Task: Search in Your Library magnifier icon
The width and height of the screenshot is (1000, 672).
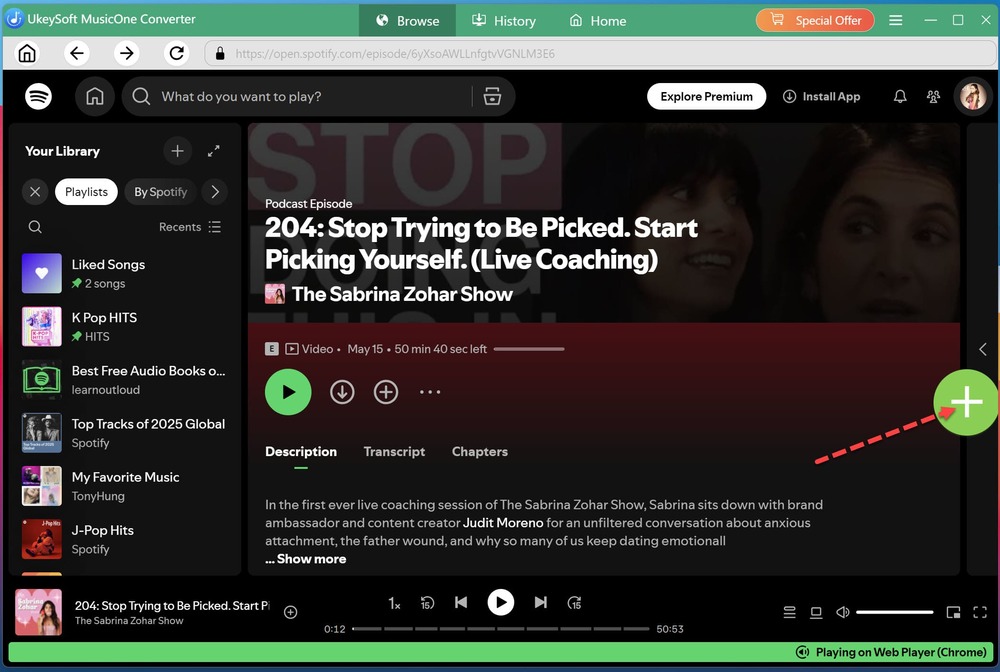Action: point(35,227)
